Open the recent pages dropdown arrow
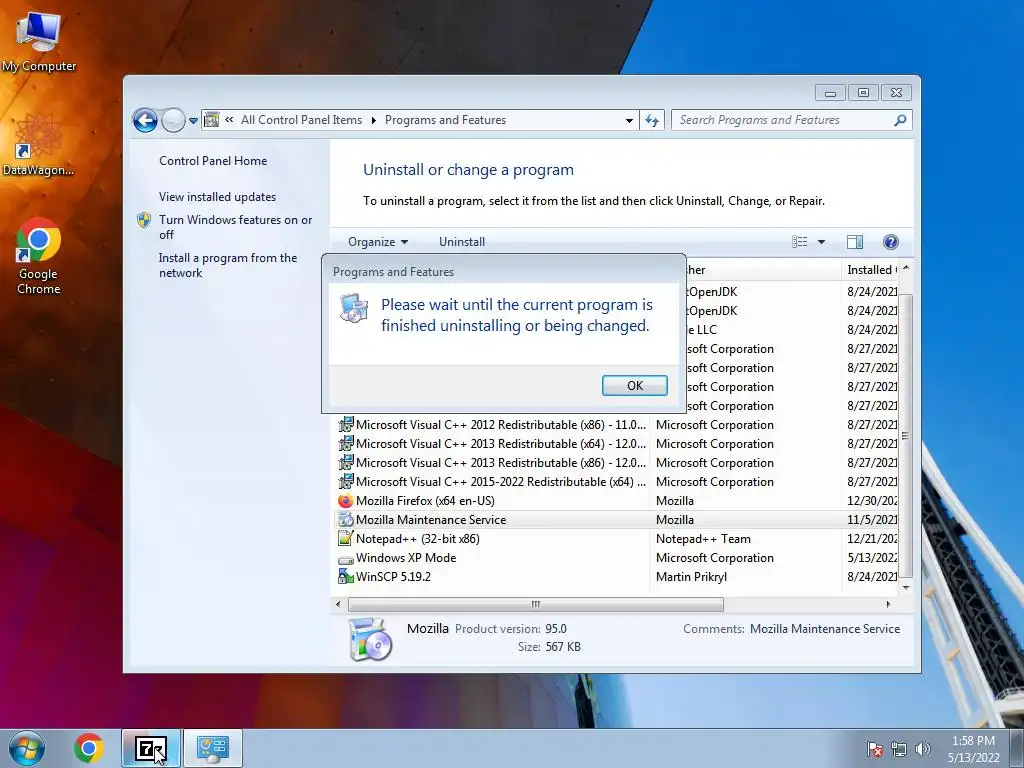 (x=193, y=121)
